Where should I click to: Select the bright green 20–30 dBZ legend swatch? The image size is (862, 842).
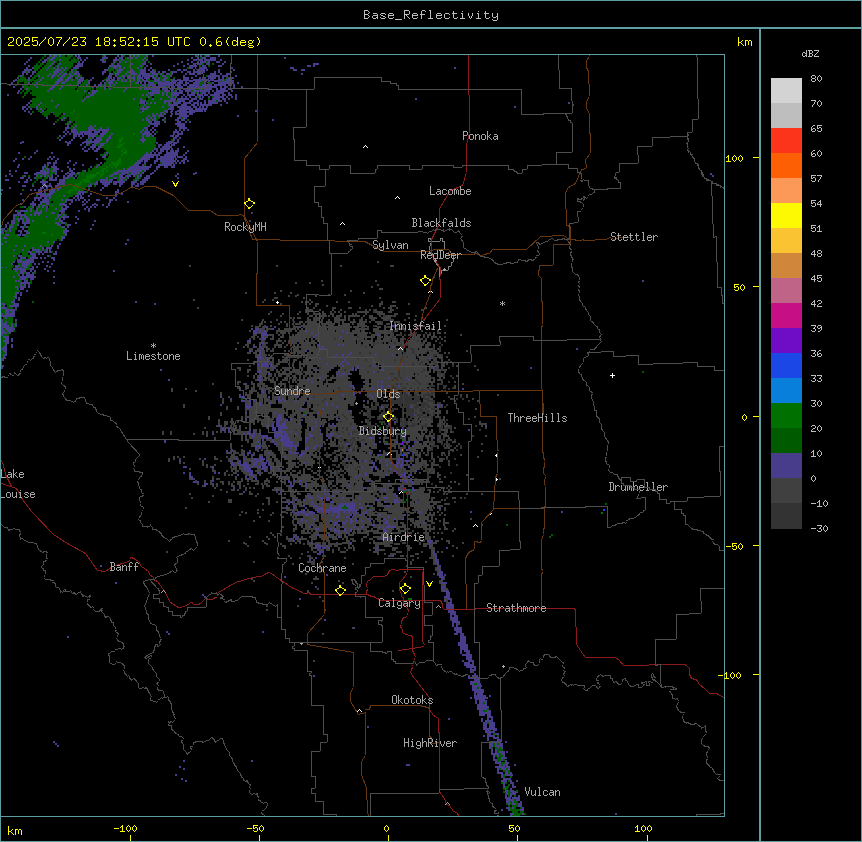[786, 416]
